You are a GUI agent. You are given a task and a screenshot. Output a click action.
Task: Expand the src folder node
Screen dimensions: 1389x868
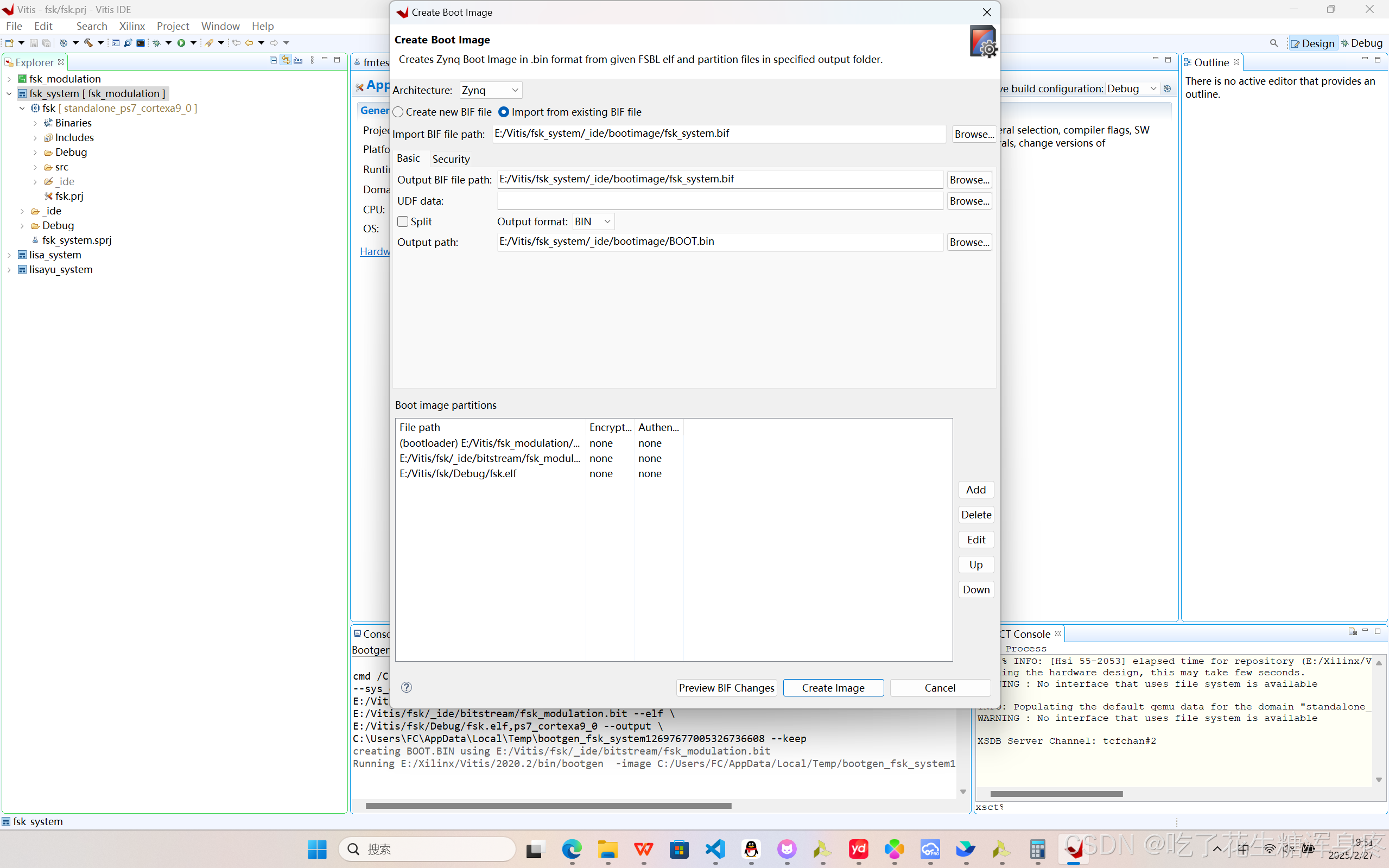click(x=35, y=167)
